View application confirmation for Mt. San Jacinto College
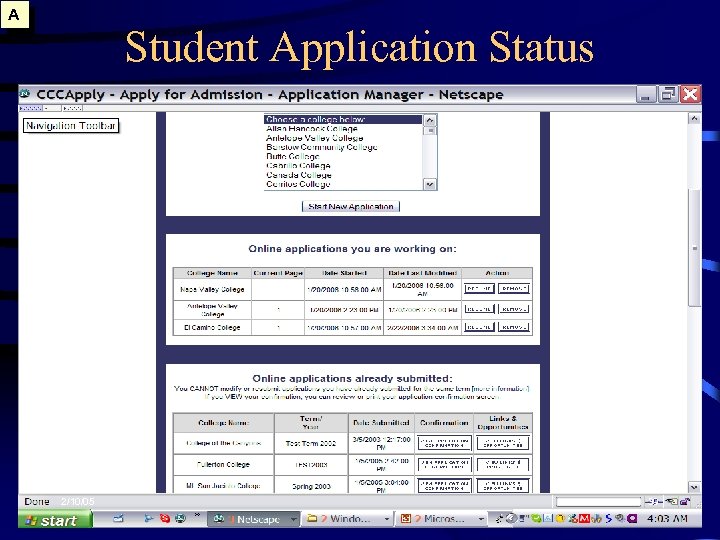720x540 pixels. [x=444, y=485]
